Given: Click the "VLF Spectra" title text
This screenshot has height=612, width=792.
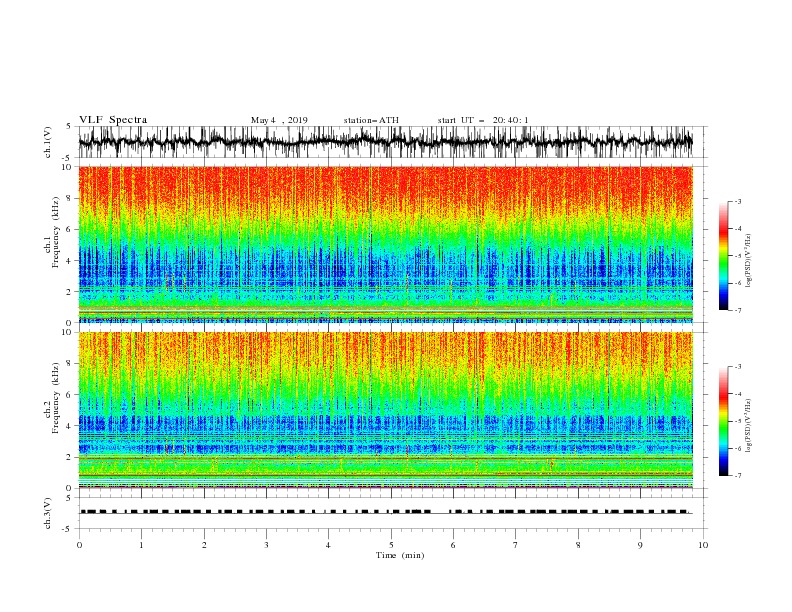Looking at the screenshot, I should tap(113, 120).
